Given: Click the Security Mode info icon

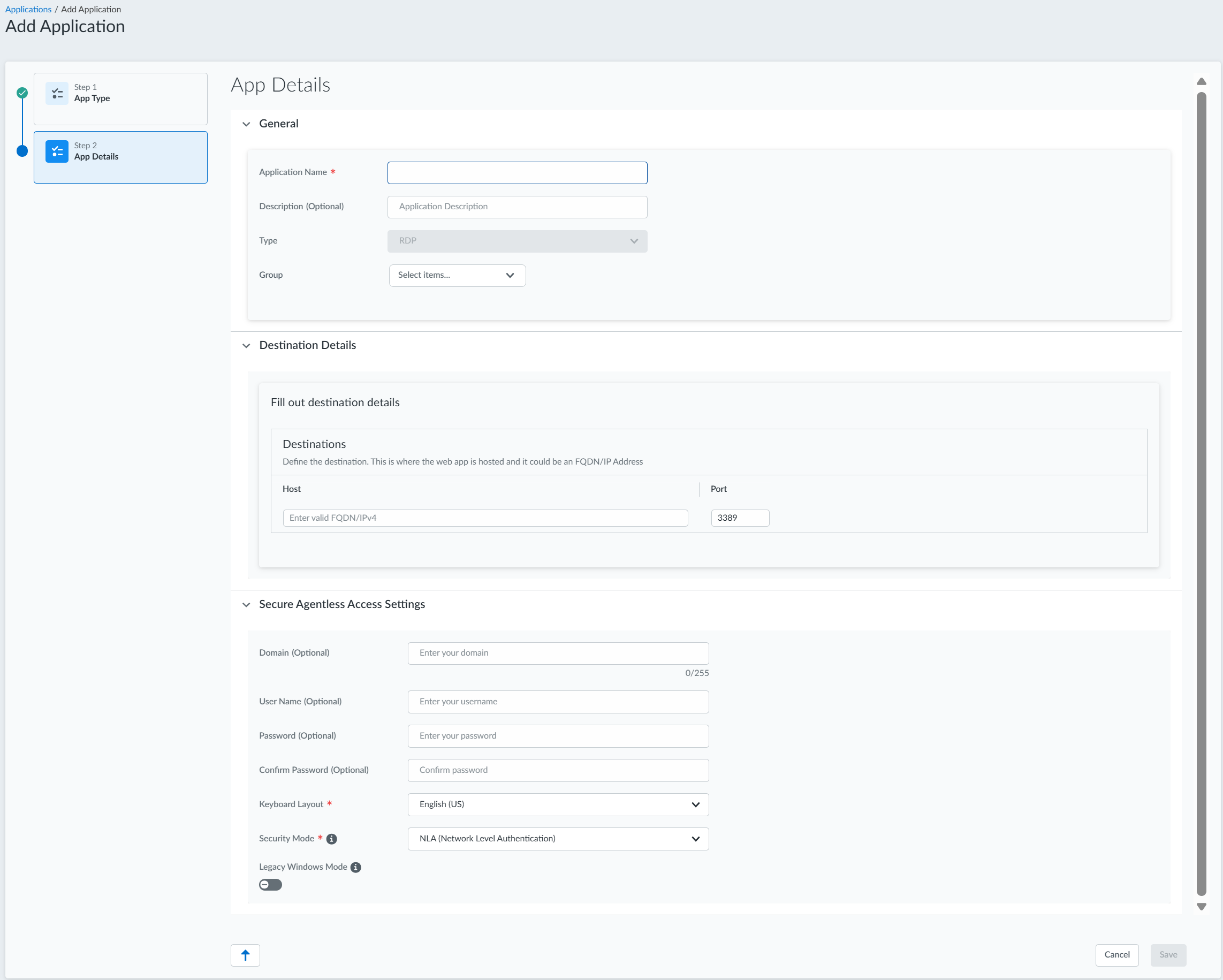Looking at the screenshot, I should [332, 839].
